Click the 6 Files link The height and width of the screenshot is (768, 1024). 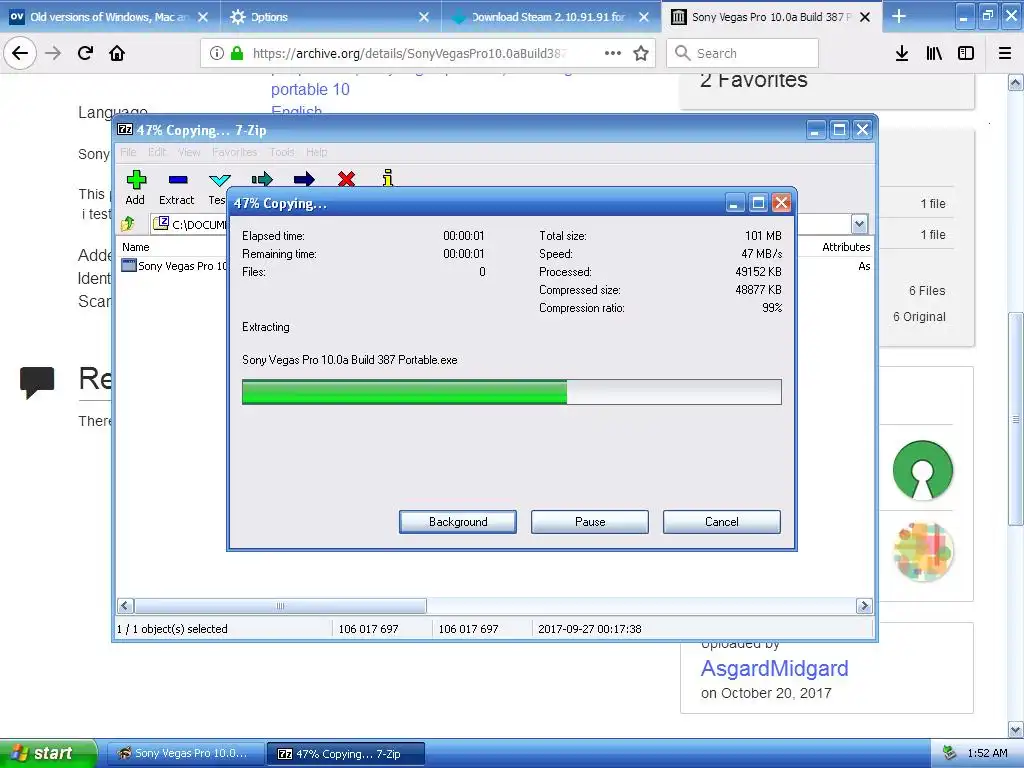pos(927,291)
